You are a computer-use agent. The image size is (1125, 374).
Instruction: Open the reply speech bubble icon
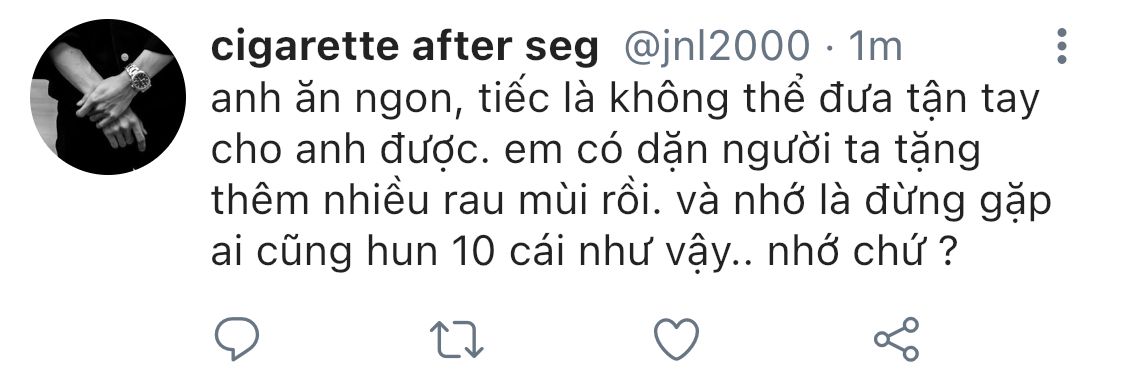237,339
